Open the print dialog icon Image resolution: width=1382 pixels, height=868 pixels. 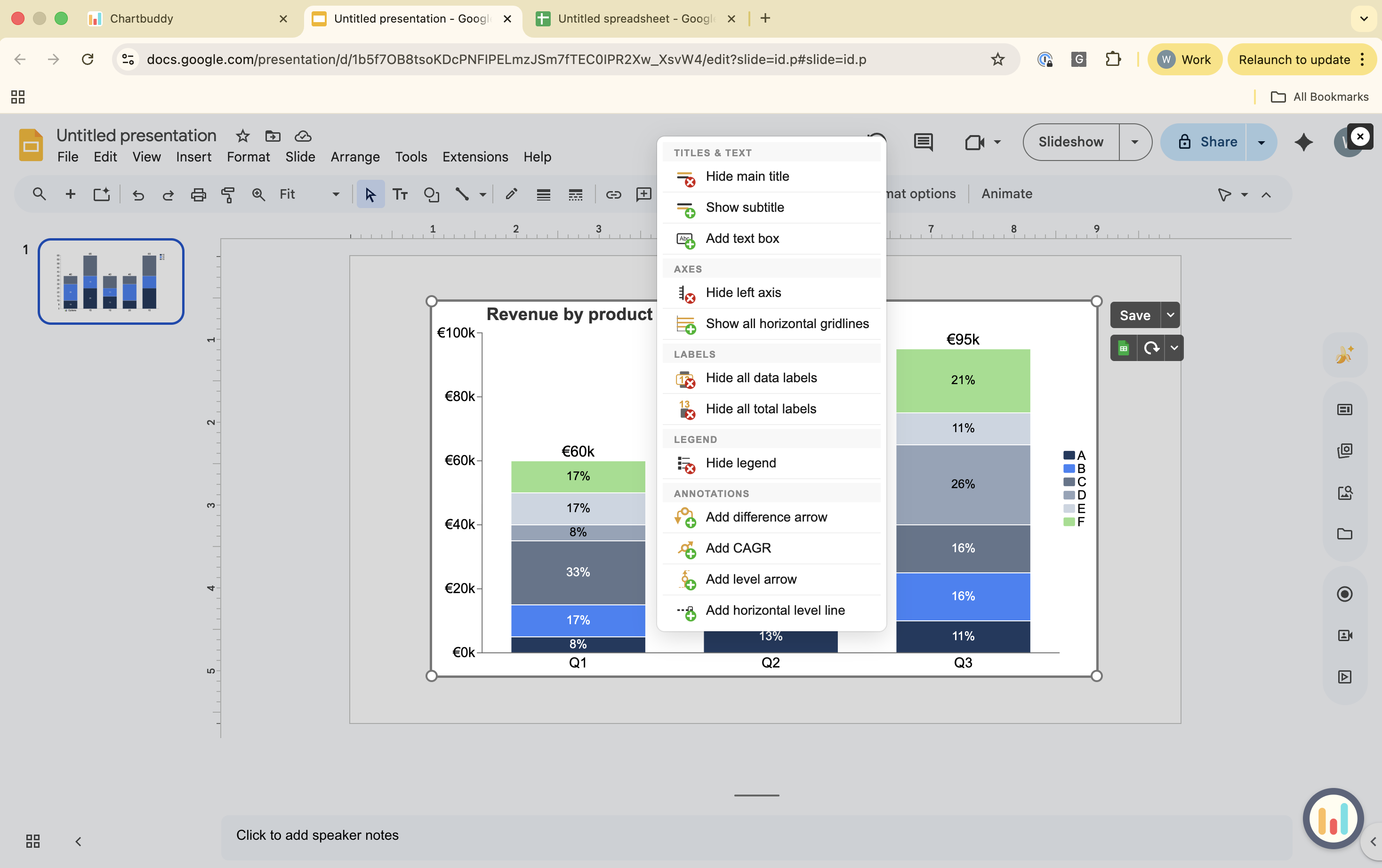pyautogui.click(x=198, y=194)
